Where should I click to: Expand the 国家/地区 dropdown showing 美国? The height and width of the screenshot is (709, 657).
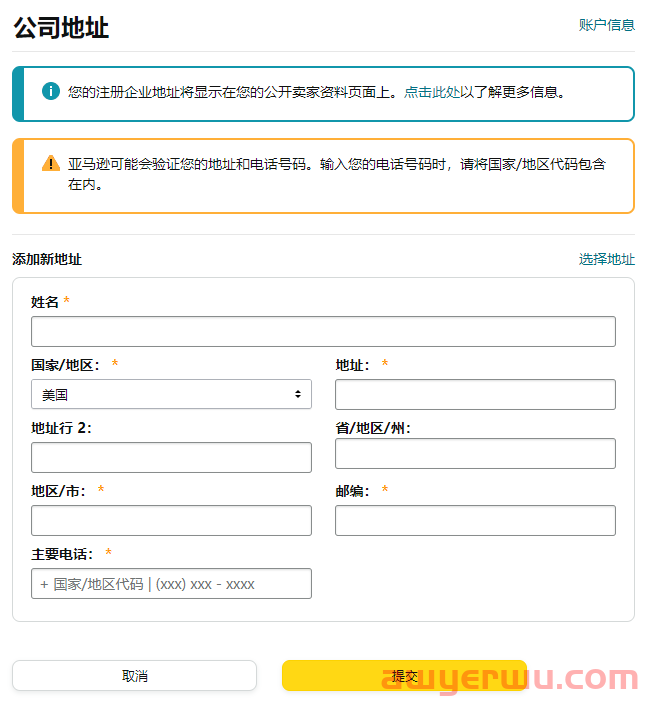171,395
